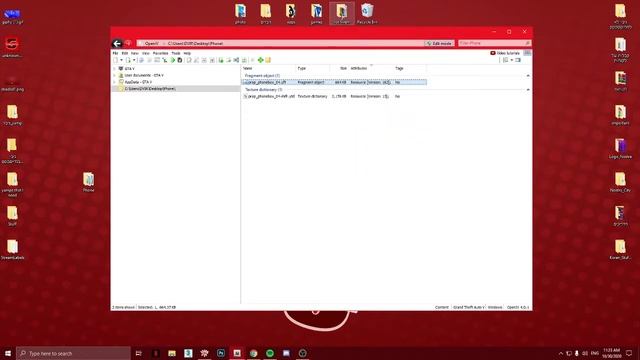The width and height of the screenshot is (640, 360).
Task: Select AppData - GTA V tree item
Action: [x=138, y=82]
